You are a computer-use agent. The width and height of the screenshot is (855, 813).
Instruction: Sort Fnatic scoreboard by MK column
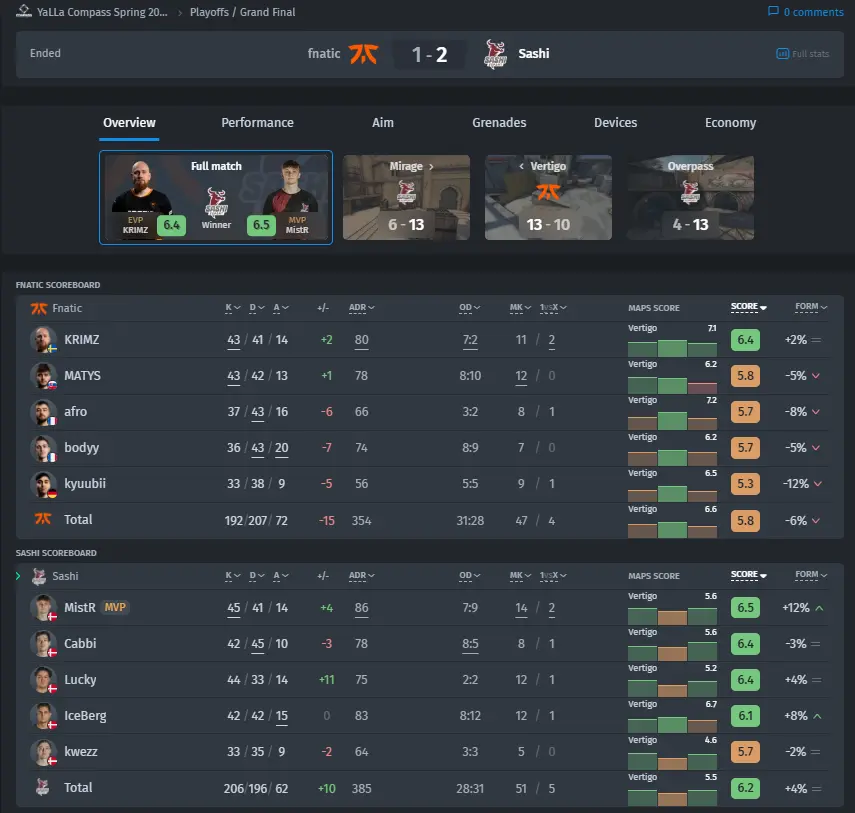pyautogui.click(x=520, y=308)
